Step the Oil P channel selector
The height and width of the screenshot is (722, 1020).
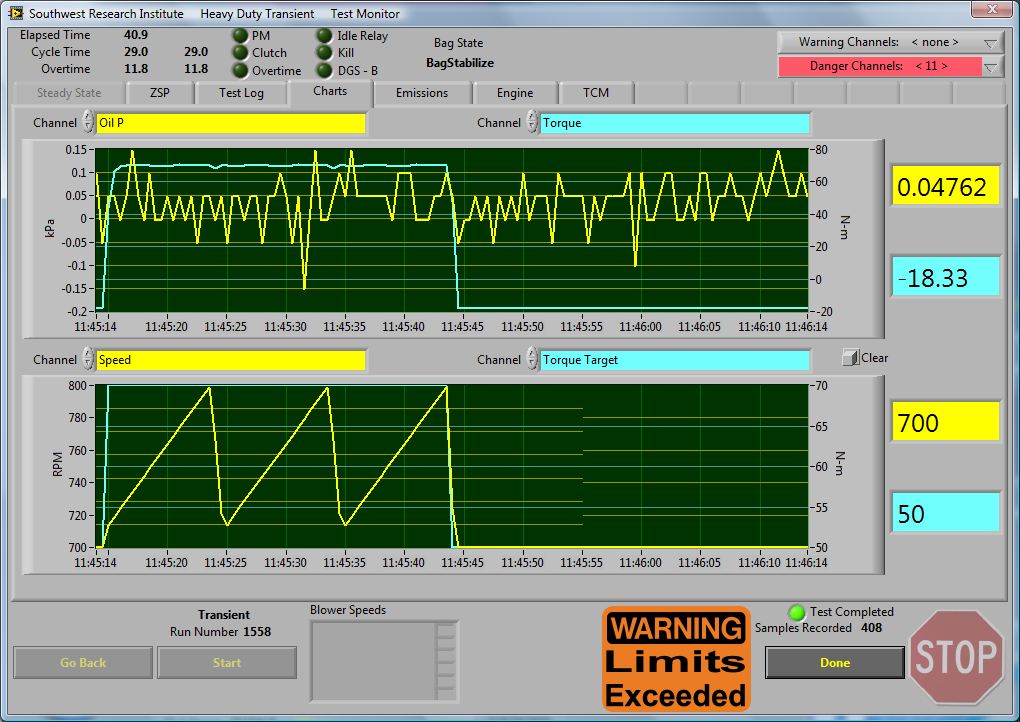(88, 122)
